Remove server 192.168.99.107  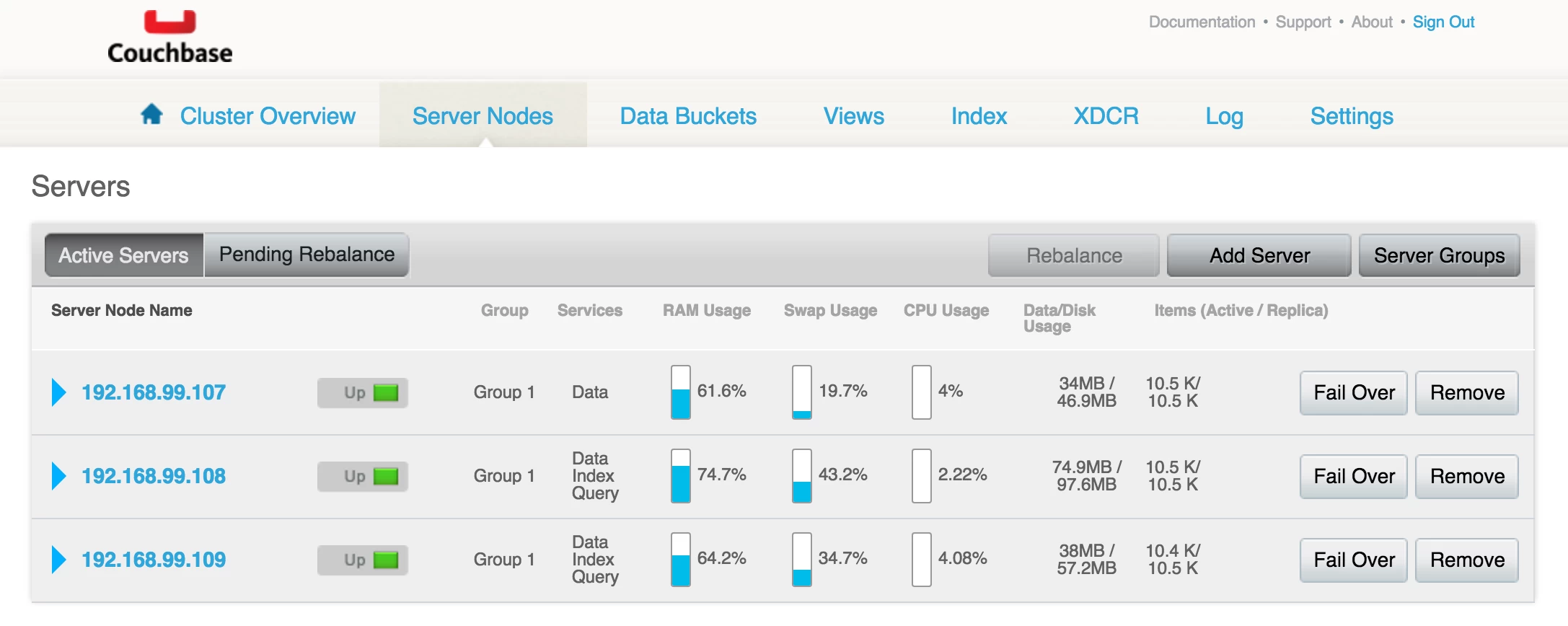tap(1467, 393)
